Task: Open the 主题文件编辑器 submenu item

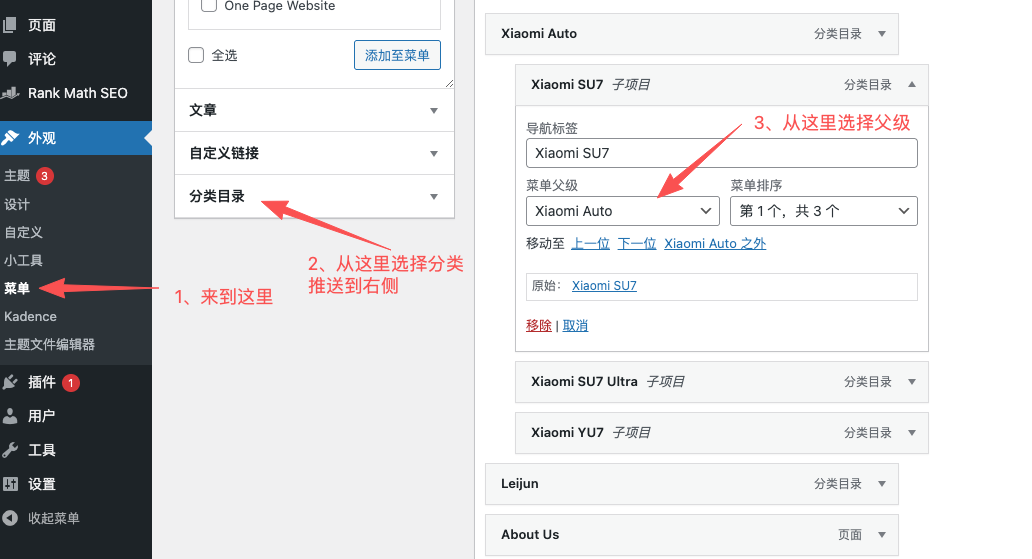Action: 49,344
